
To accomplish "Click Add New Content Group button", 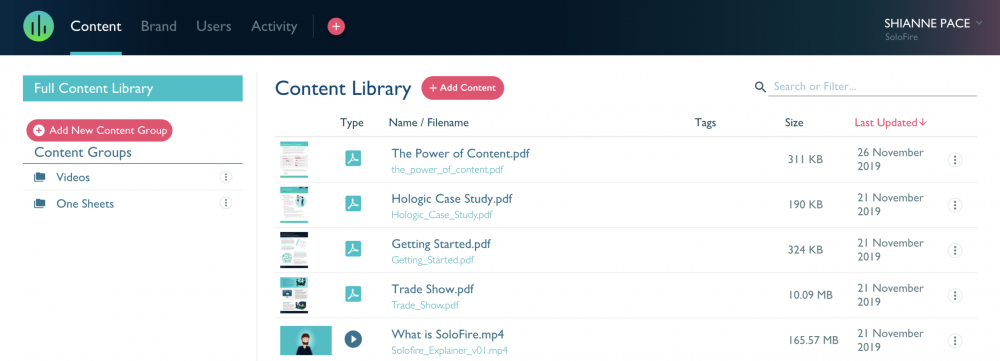I will pos(99,130).
